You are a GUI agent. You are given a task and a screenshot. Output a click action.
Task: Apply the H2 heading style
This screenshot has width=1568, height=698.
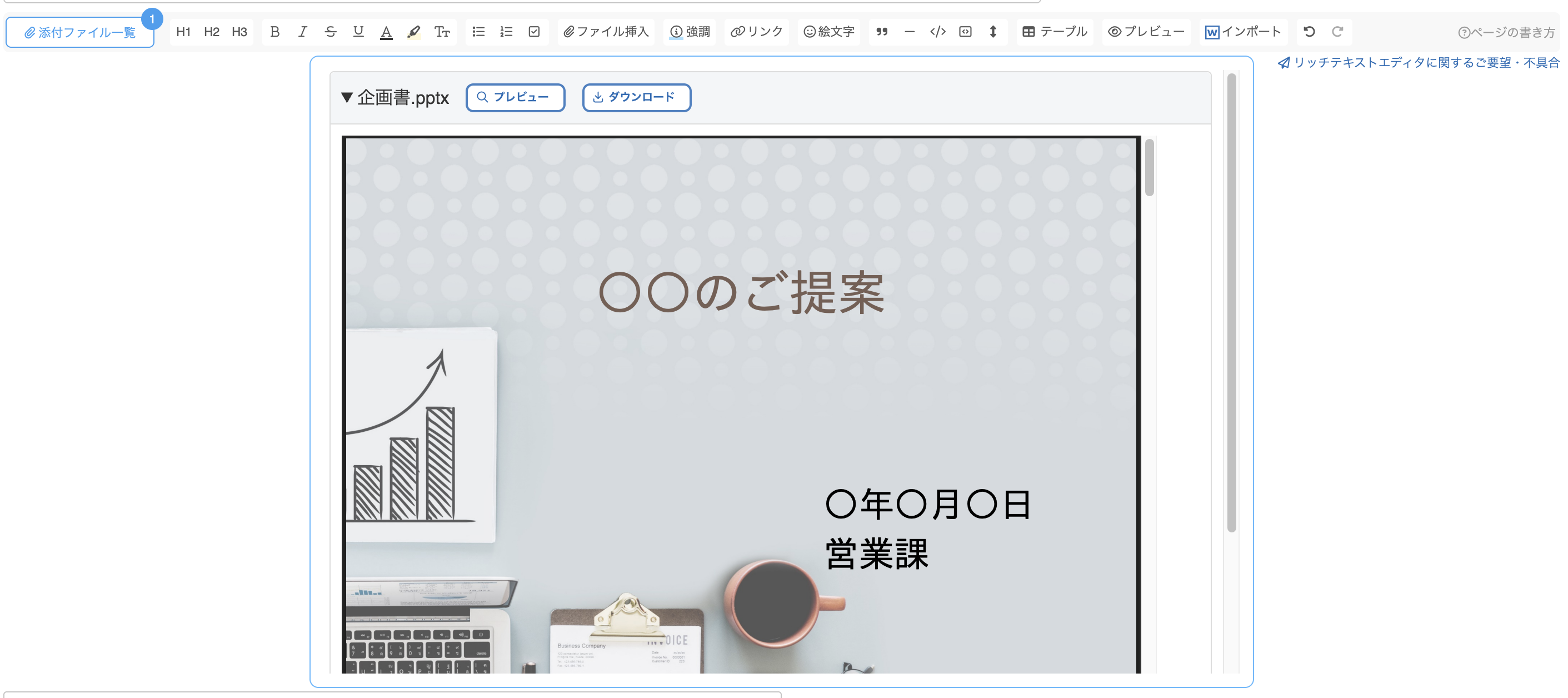(x=211, y=32)
